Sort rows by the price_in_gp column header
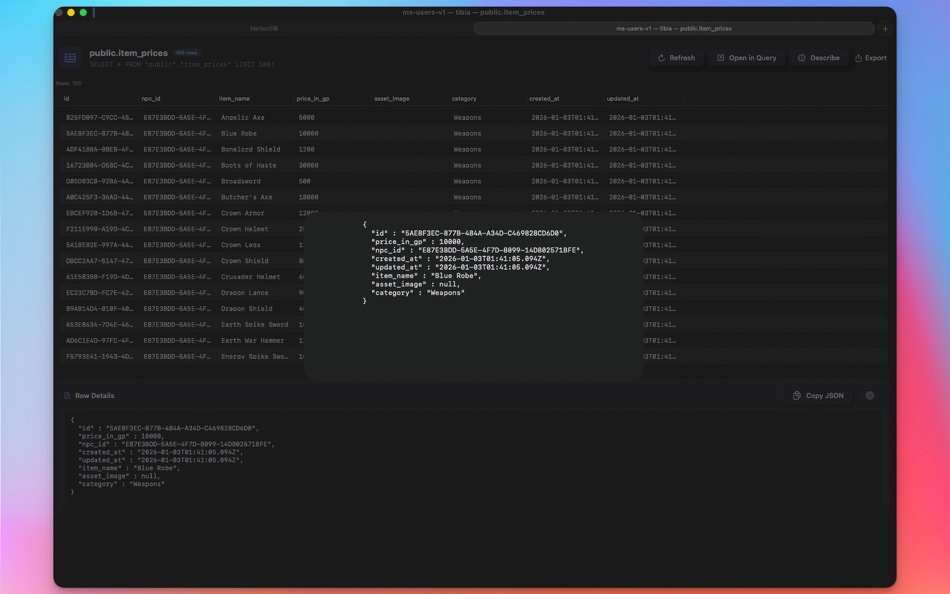The height and width of the screenshot is (594, 950). point(314,98)
